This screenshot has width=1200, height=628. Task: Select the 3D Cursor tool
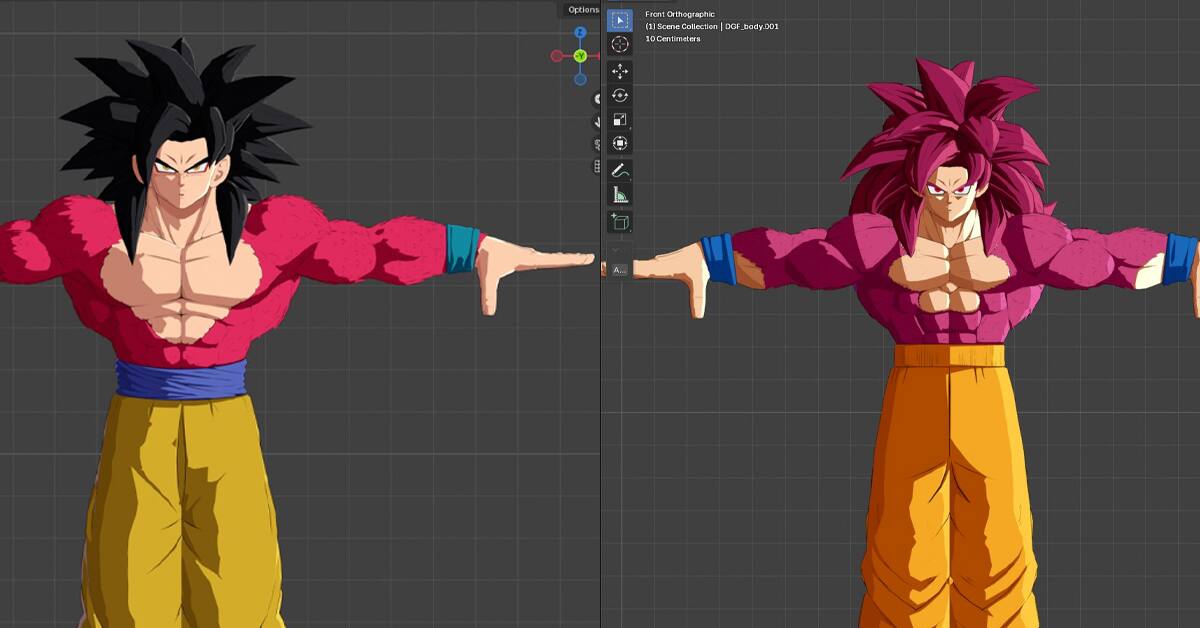pyautogui.click(x=620, y=45)
